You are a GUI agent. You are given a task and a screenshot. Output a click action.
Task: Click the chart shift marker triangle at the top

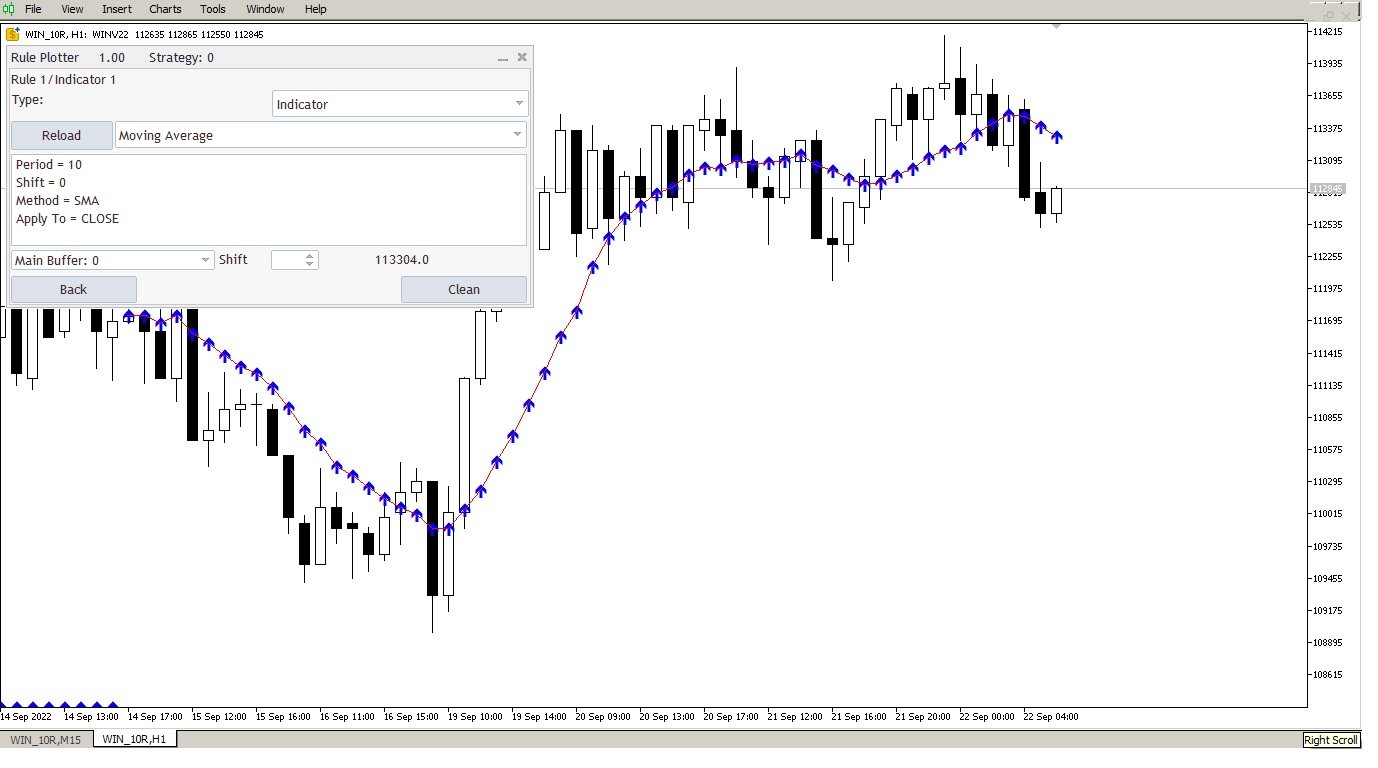pyautogui.click(x=1055, y=28)
